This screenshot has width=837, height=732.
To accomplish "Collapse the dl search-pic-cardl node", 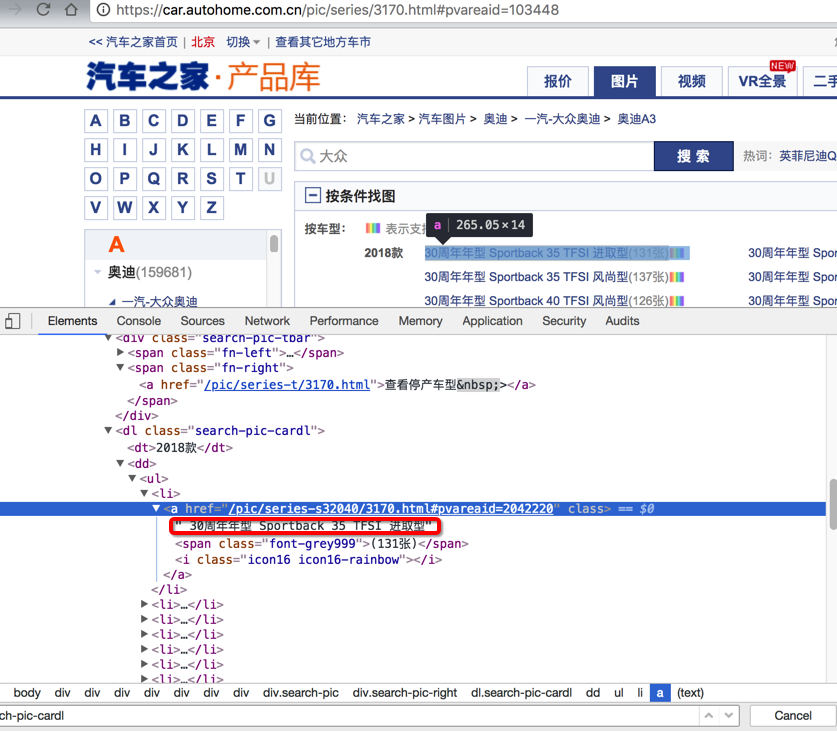I will [108, 430].
